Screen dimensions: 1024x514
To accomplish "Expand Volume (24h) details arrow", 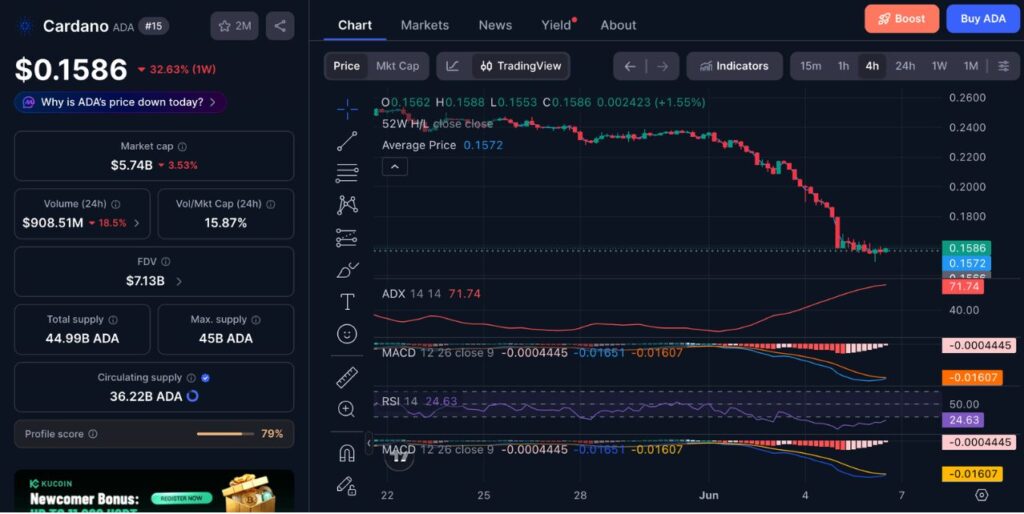I will 136,223.
